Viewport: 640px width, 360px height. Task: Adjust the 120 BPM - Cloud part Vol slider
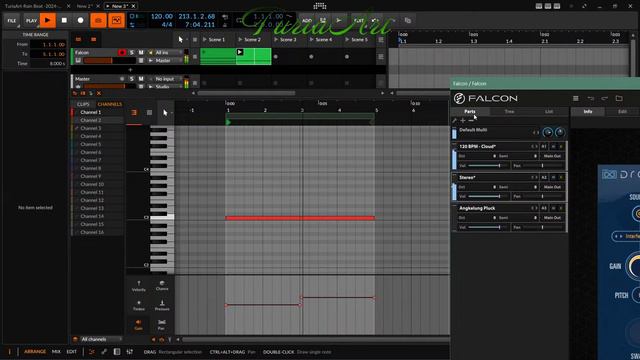[x=487, y=166]
